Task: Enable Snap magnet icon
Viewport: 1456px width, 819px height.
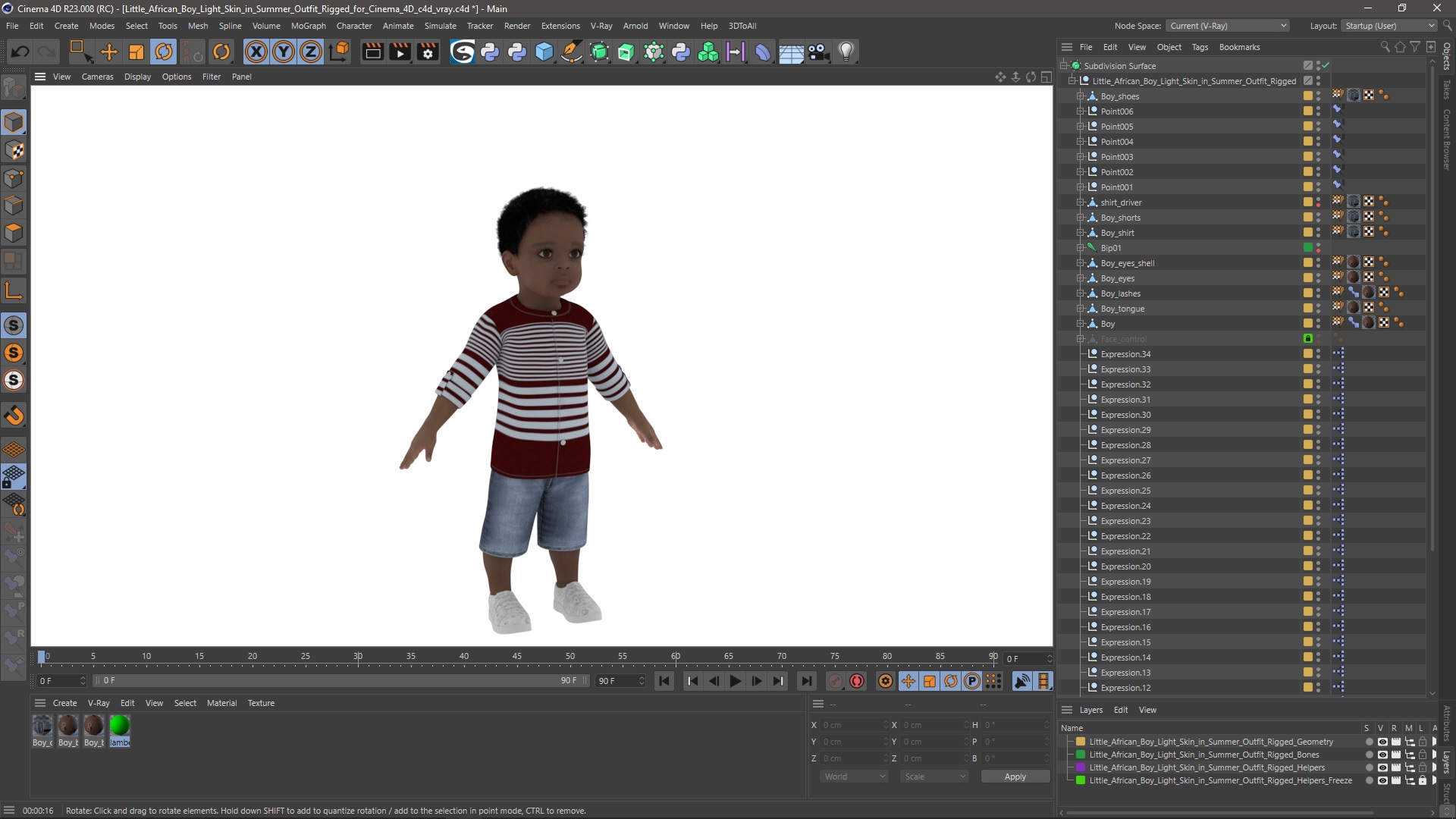Action: click(14, 416)
